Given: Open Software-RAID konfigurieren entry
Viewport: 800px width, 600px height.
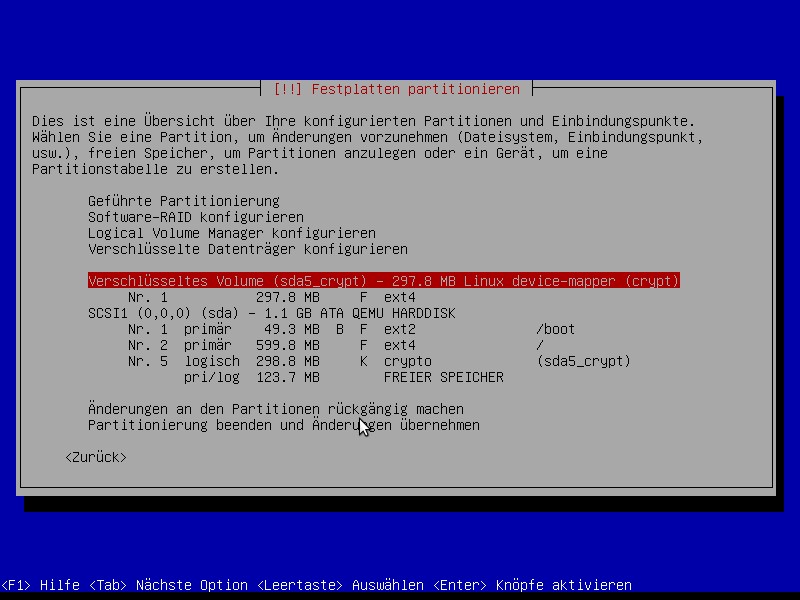Looking at the screenshot, I should [x=195, y=217].
